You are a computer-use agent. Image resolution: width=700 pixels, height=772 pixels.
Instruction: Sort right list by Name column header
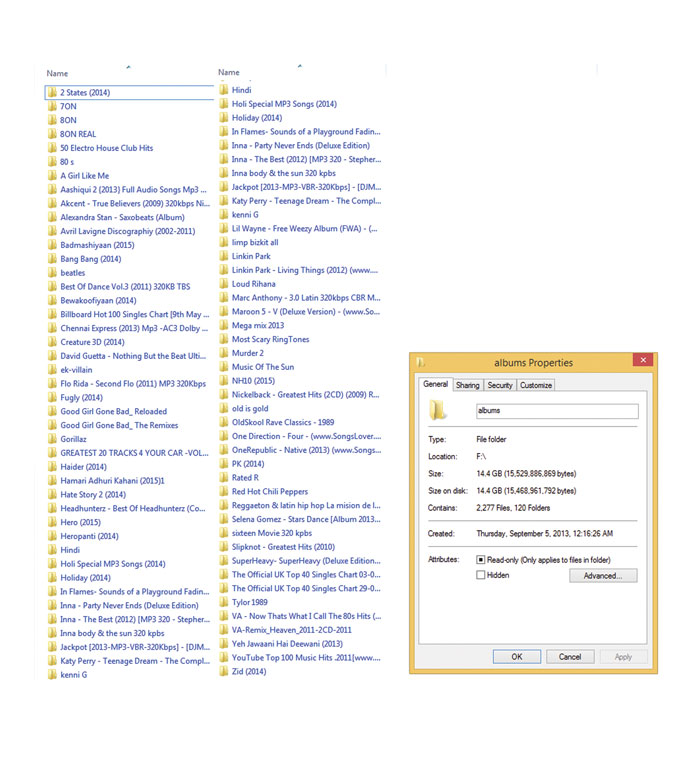pos(229,72)
